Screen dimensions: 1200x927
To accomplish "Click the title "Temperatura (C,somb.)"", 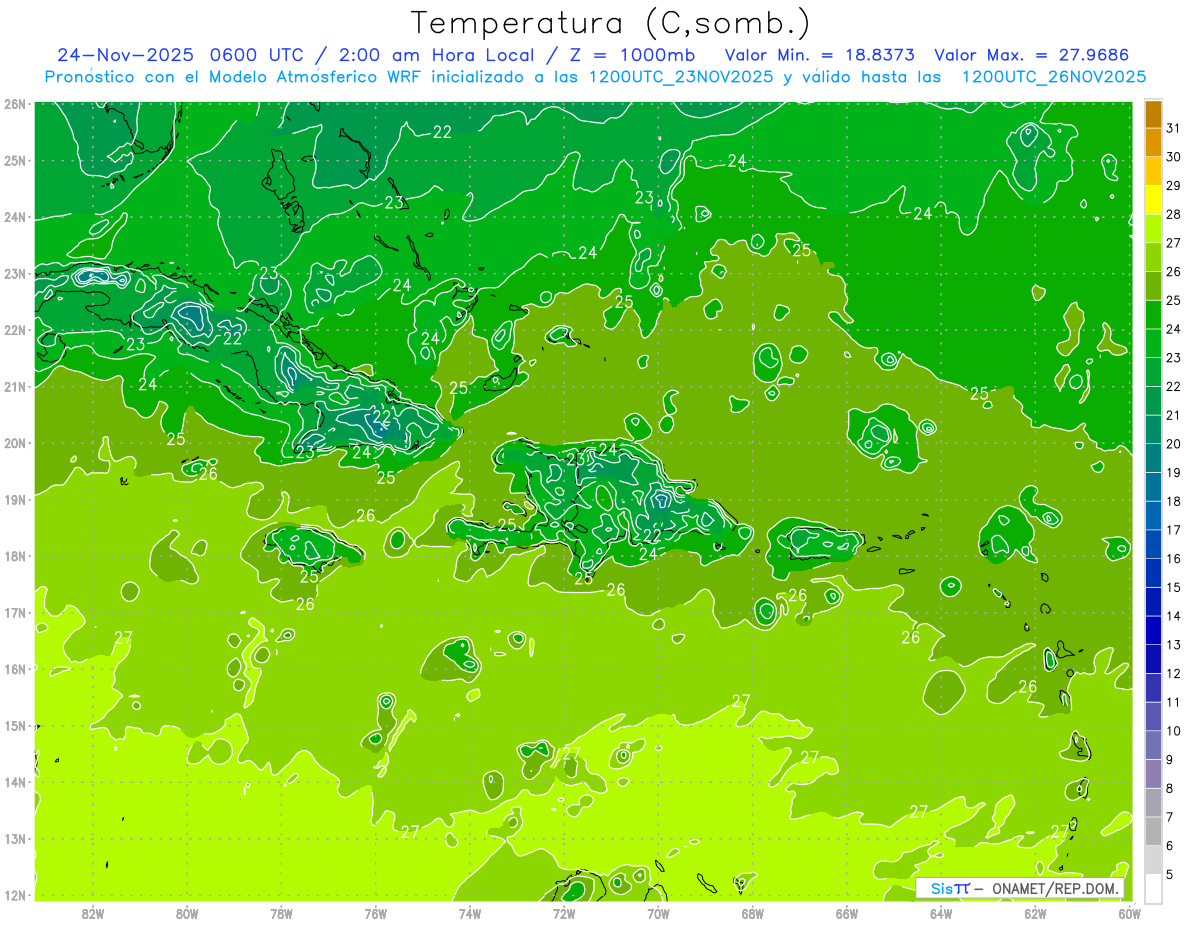I will click(611, 23).
